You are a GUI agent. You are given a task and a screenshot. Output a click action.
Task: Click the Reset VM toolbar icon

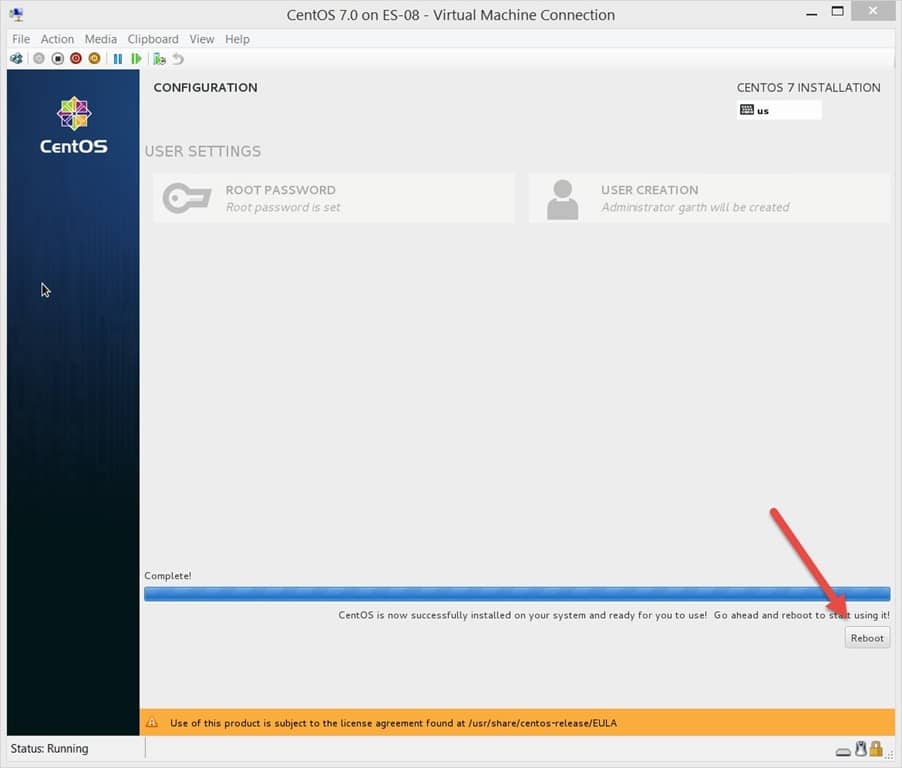(137, 58)
